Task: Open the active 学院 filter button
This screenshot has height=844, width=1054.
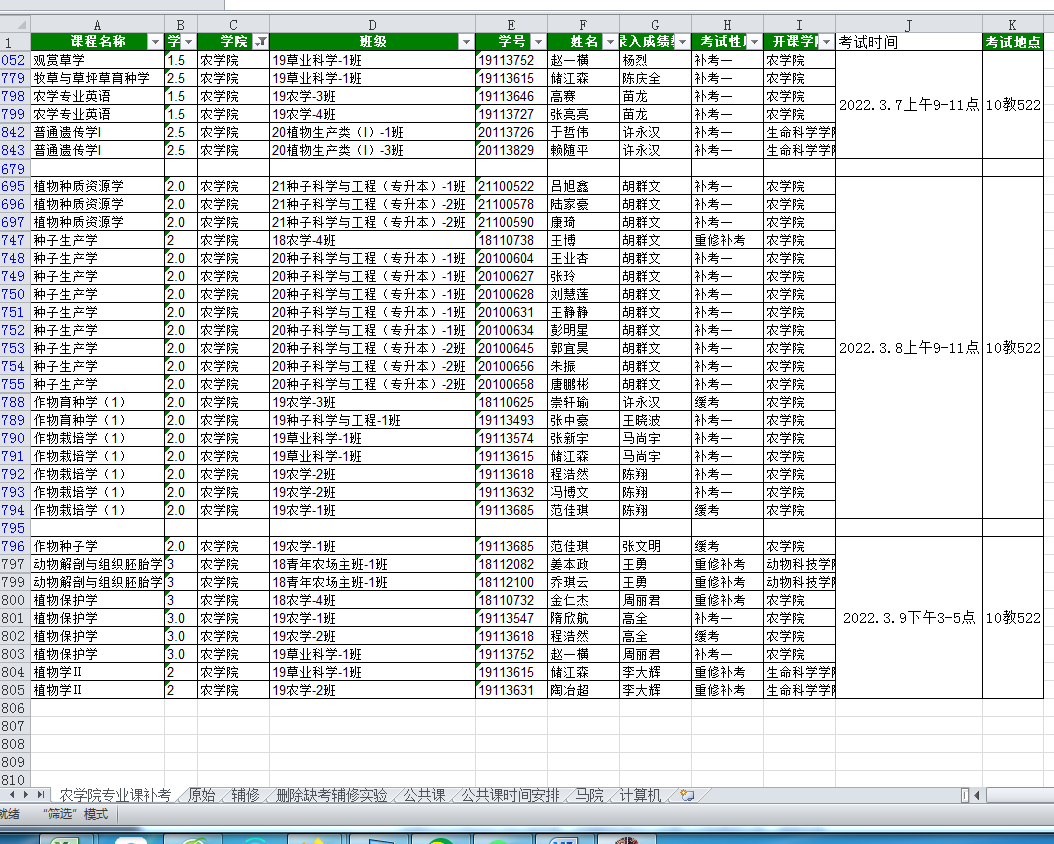Action: [x=261, y=42]
